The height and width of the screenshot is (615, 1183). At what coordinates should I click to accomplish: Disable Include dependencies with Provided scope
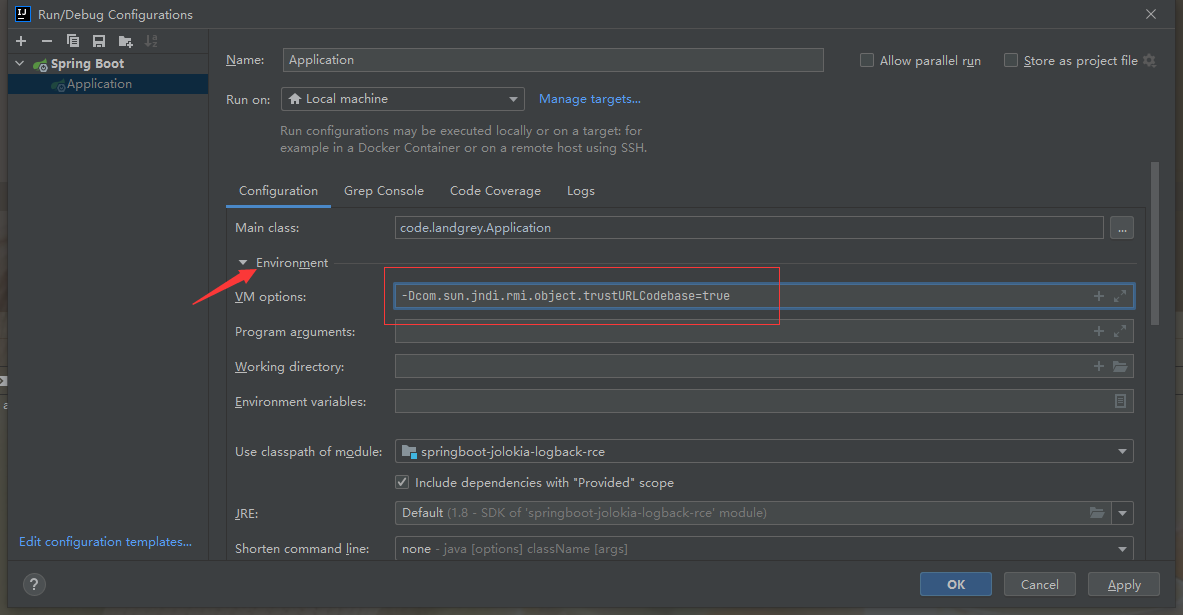(x=401, y=482)
